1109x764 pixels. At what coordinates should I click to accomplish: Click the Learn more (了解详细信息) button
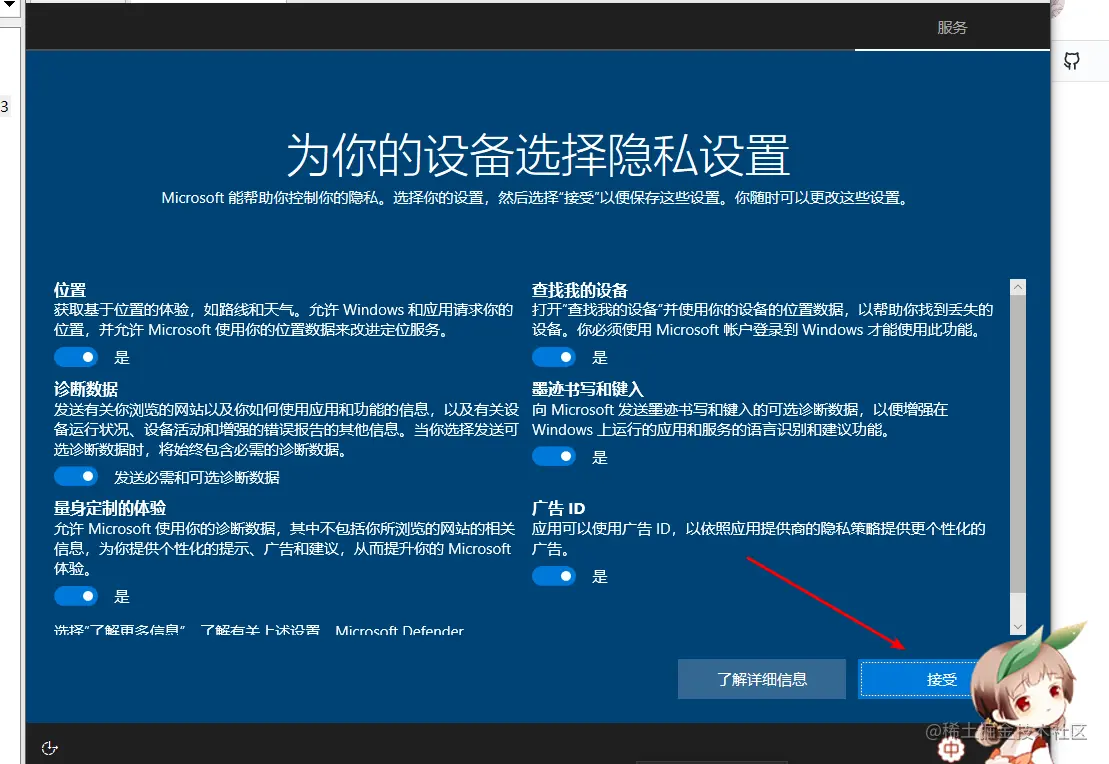click(762, 679)
